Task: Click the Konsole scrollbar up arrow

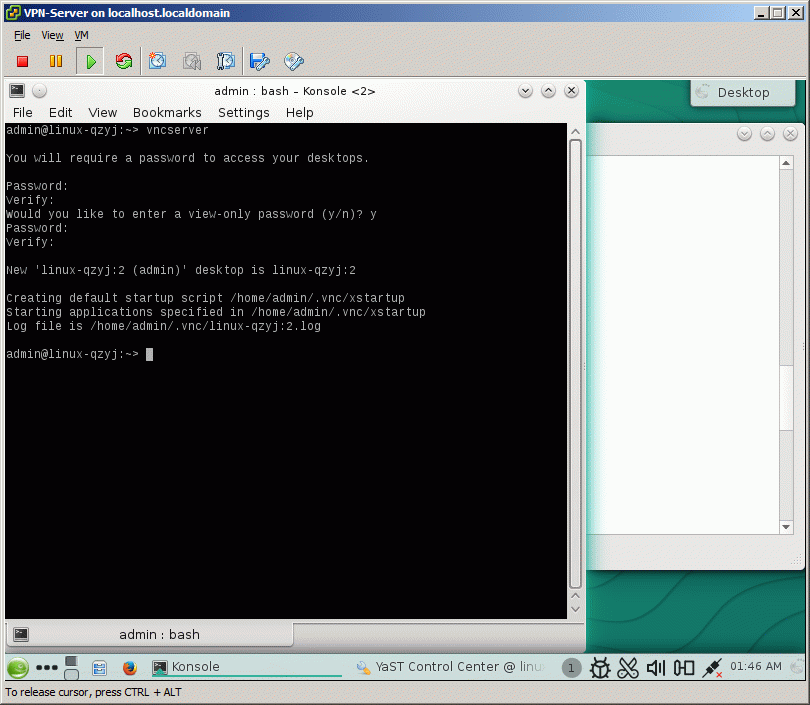Action: click(x=575, y=132)
